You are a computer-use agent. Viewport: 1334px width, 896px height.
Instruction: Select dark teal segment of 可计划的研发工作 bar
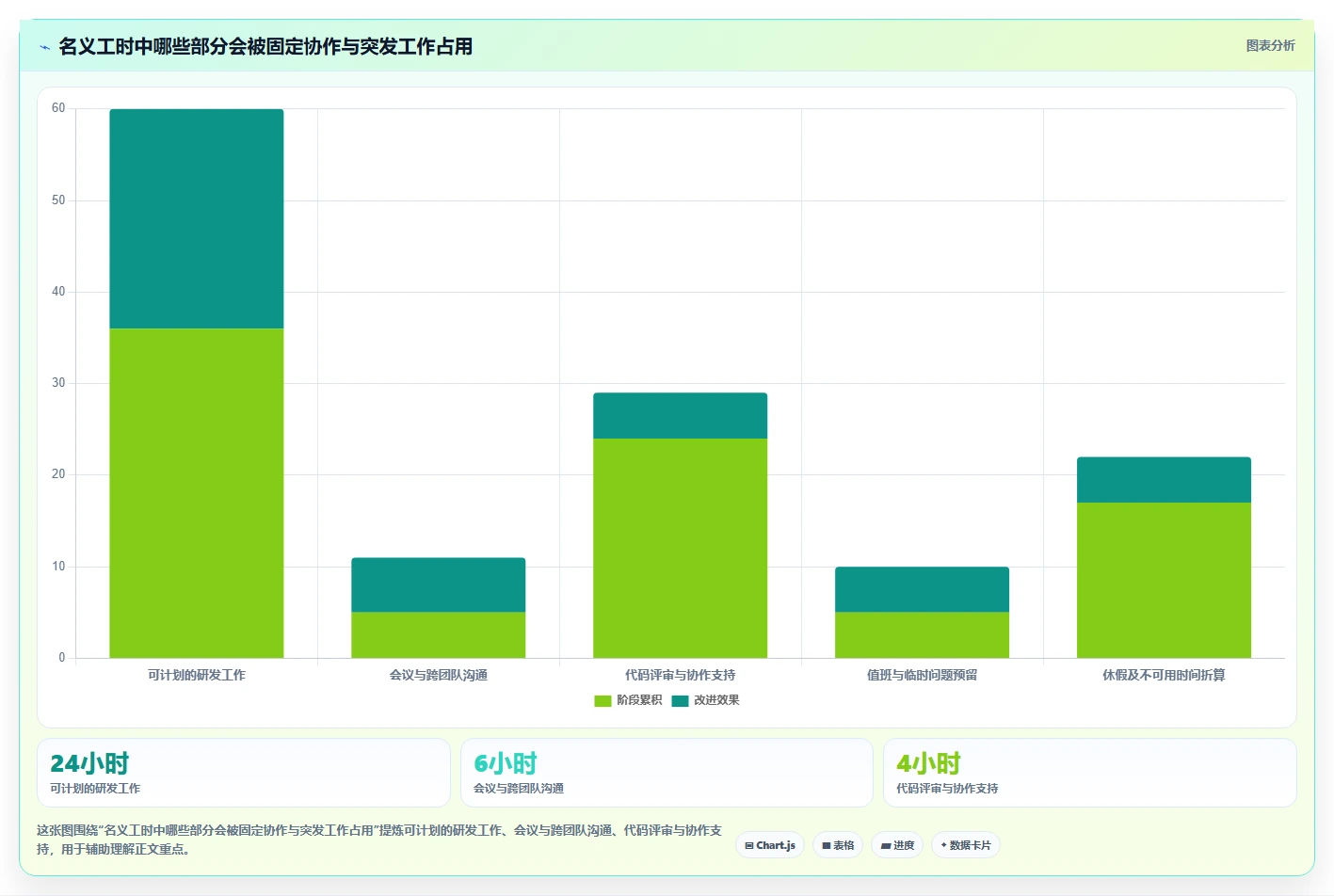click(x=197, y=218)
